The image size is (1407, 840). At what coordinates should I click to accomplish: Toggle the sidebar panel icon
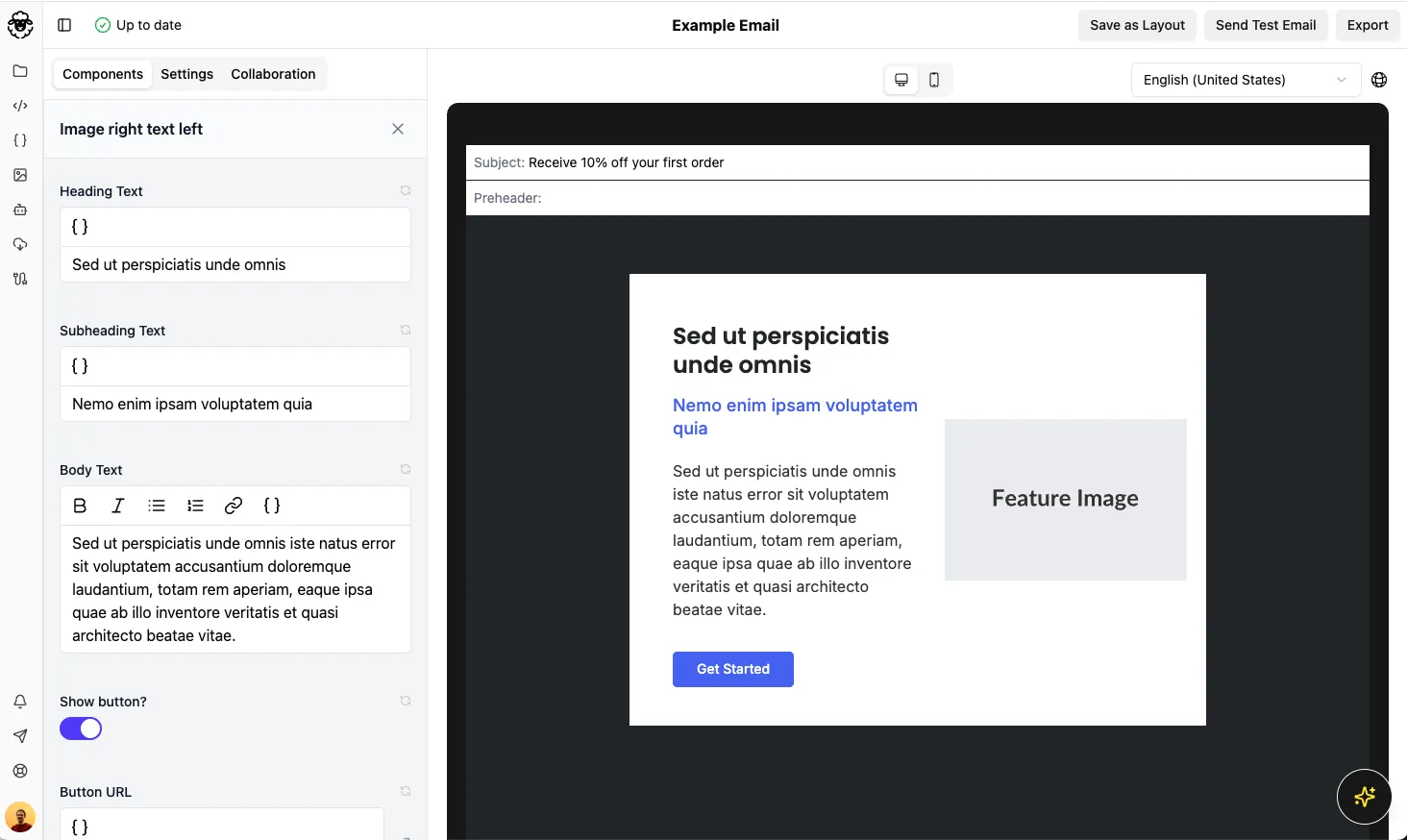[64, 25]
